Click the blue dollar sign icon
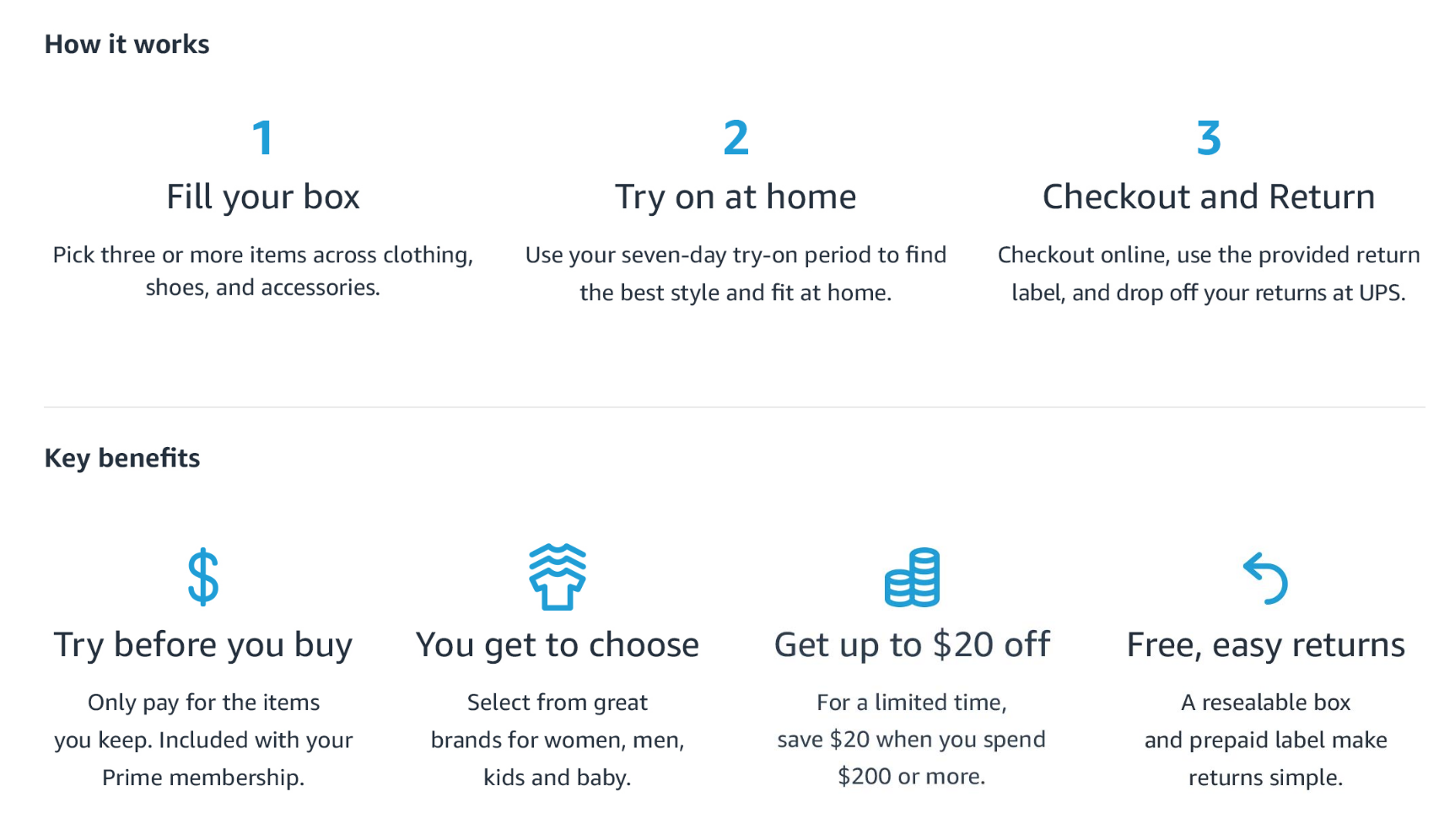 click(203, 578)
